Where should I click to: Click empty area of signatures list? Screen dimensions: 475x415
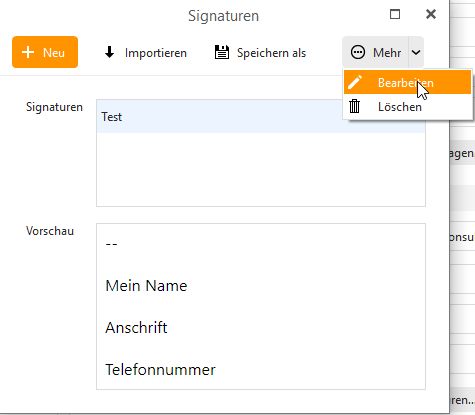261,169
